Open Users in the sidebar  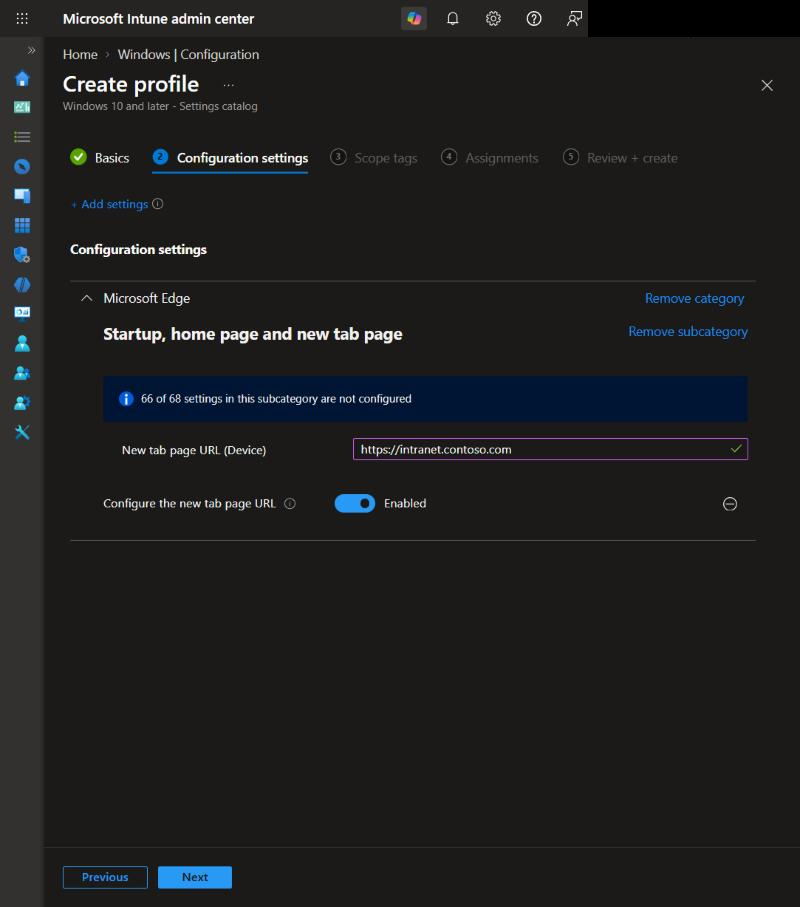[22, 344]
